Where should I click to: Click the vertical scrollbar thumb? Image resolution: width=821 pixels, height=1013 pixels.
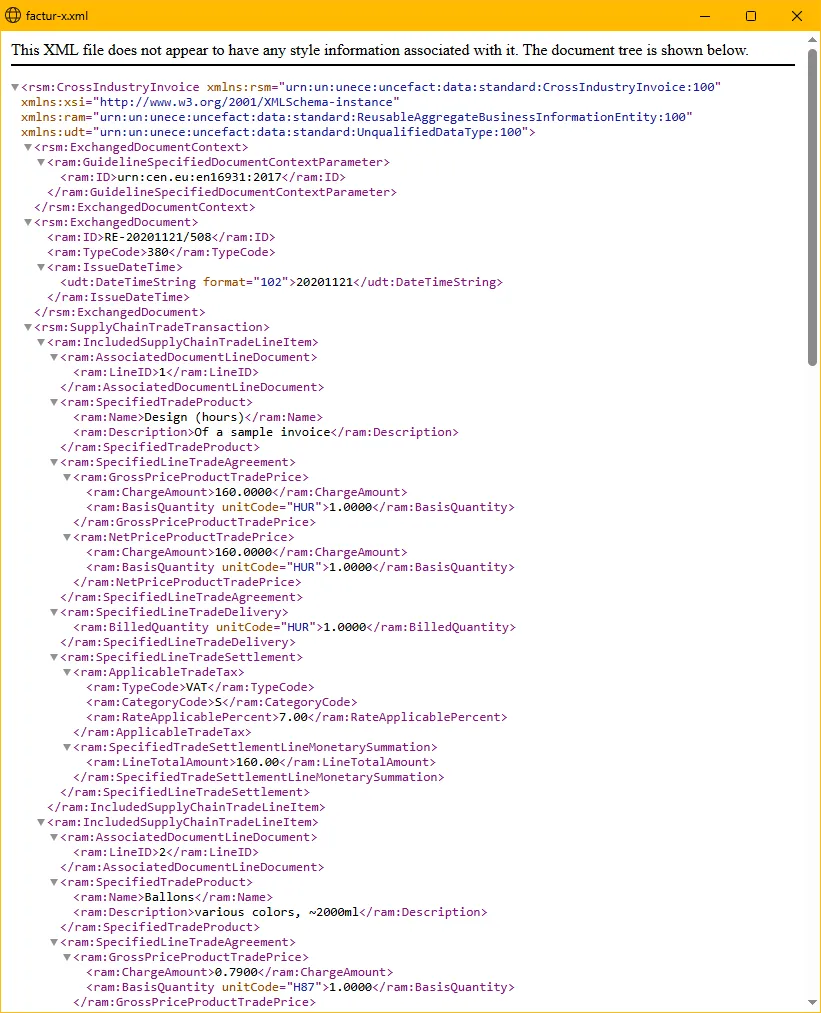(812, 207)
